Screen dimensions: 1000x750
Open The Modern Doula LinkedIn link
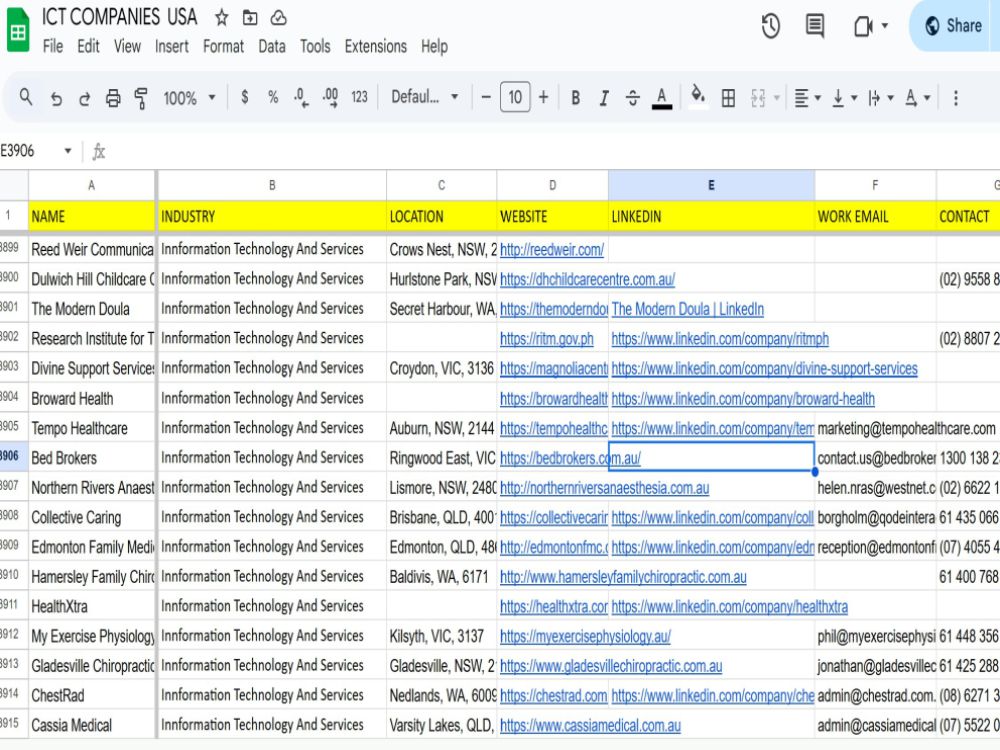click(x=688, y=309)
